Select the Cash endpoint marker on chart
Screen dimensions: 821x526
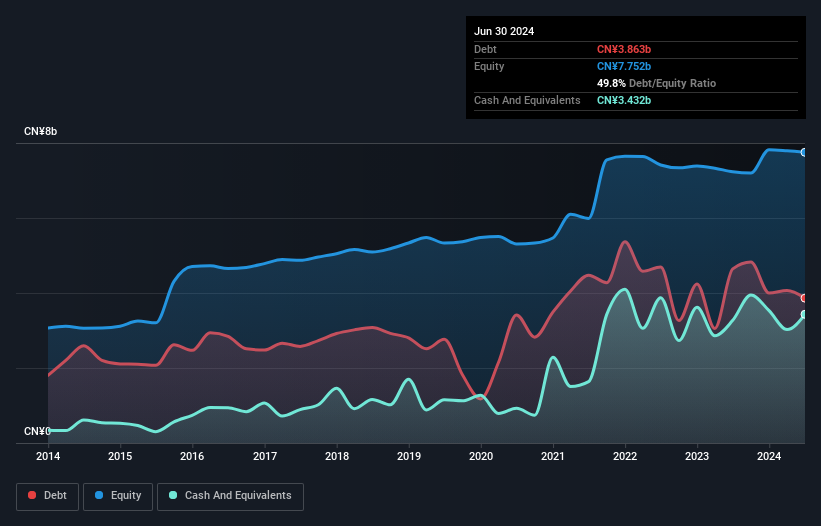pos(804,315)
